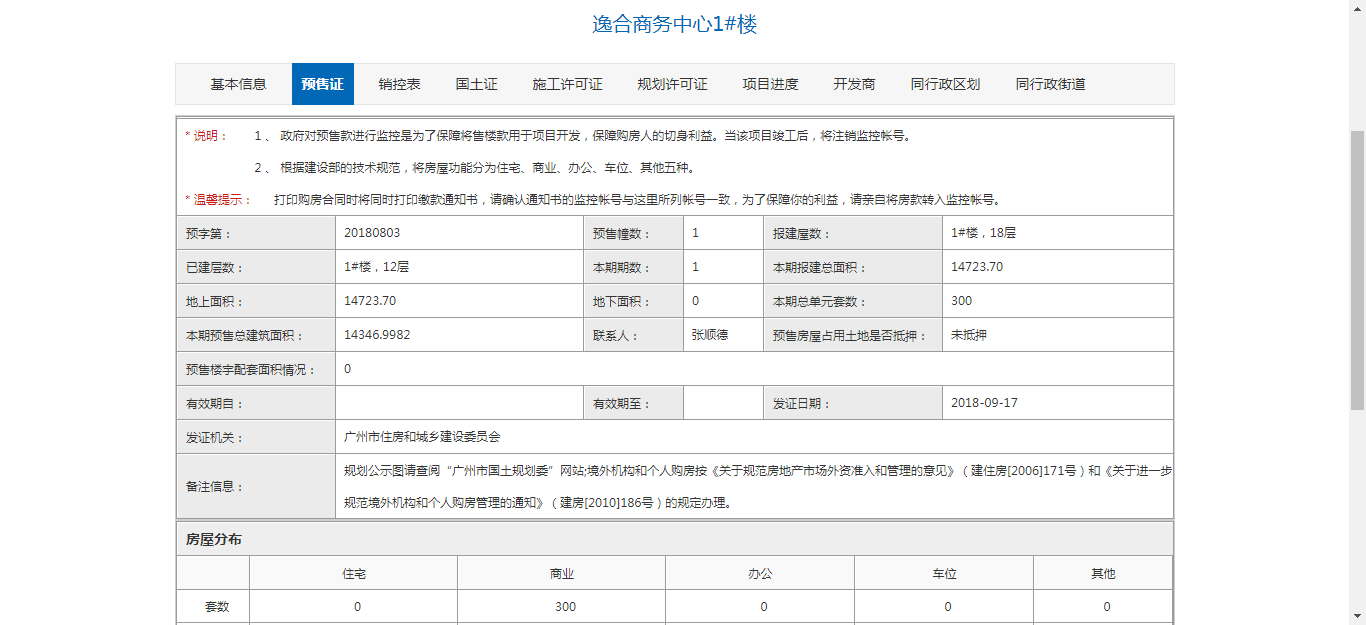Select the 预售证 tab
Viewport: 1366px width, 625px height.
(x=322, y=84)
